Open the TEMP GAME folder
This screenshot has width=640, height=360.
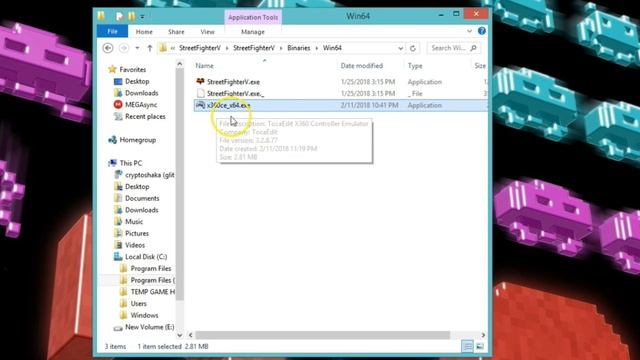click(x=152, y=292)
